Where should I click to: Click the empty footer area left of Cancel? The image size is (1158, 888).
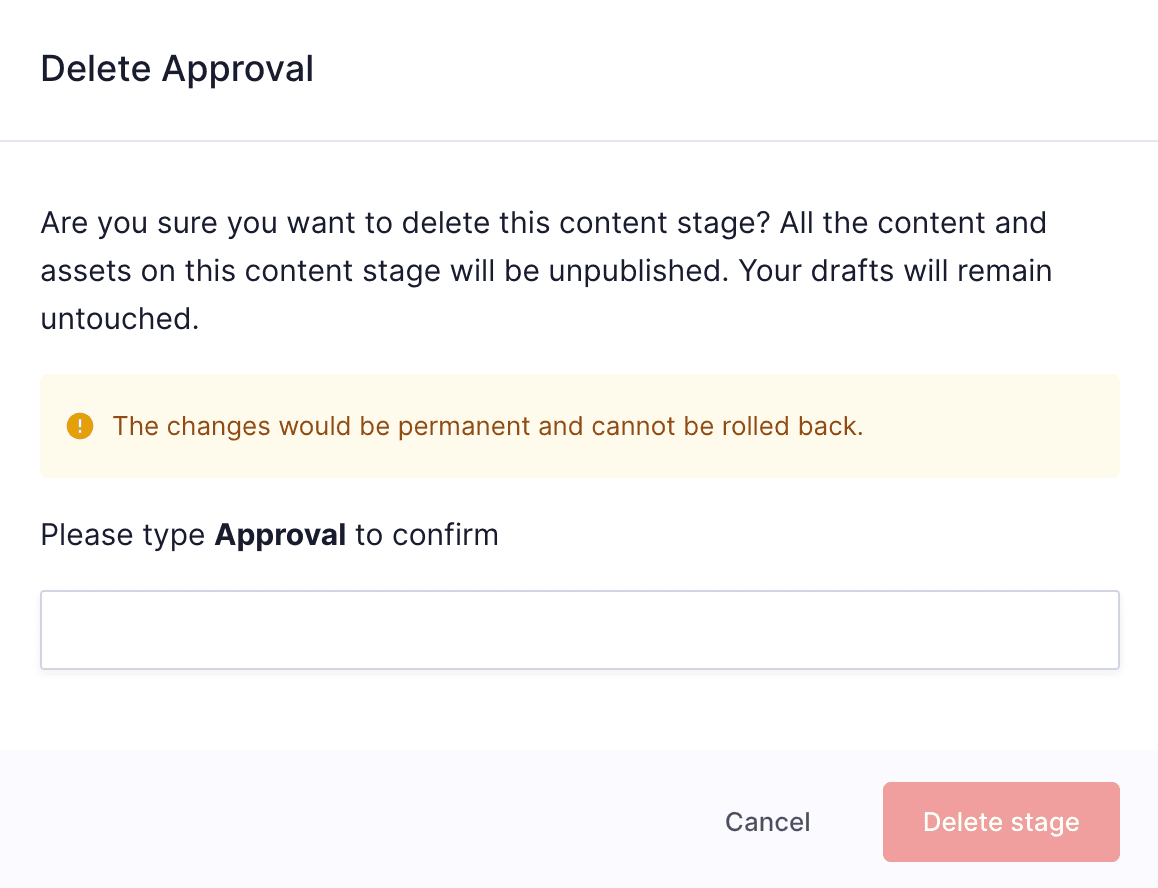tap(350, 822)
